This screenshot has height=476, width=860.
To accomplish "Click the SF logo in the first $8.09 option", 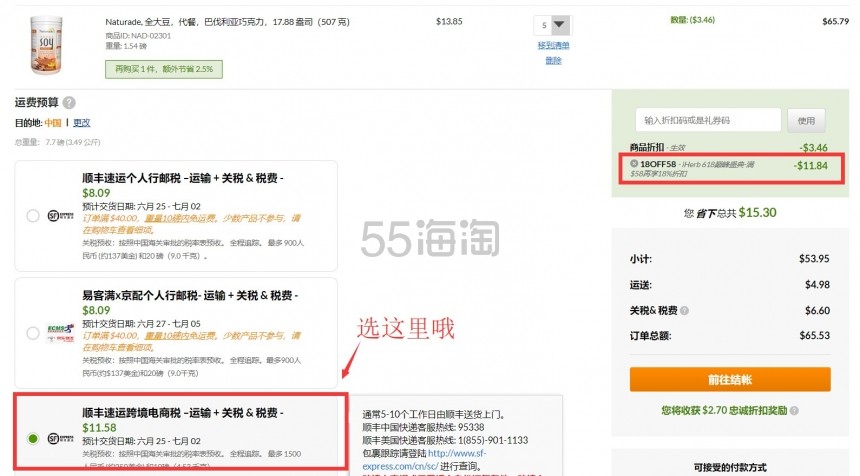I will 60,216.
